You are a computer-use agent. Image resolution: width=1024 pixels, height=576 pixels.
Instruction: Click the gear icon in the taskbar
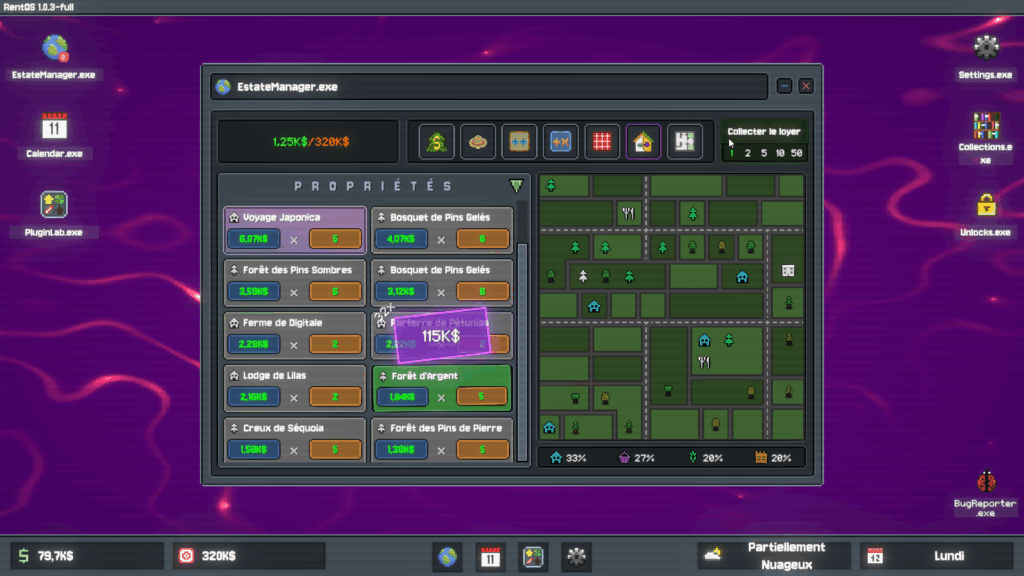pyautogui.click(x=576, y=556)
